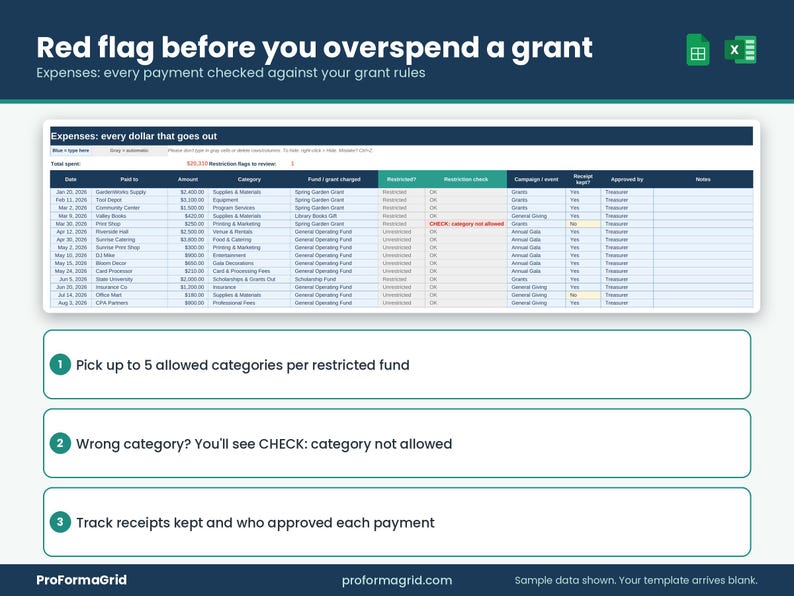Select the GardenWorks Supply payee cell
This screenshot has width=794, height=596.
pyautogui.click(x=129, y=192)
